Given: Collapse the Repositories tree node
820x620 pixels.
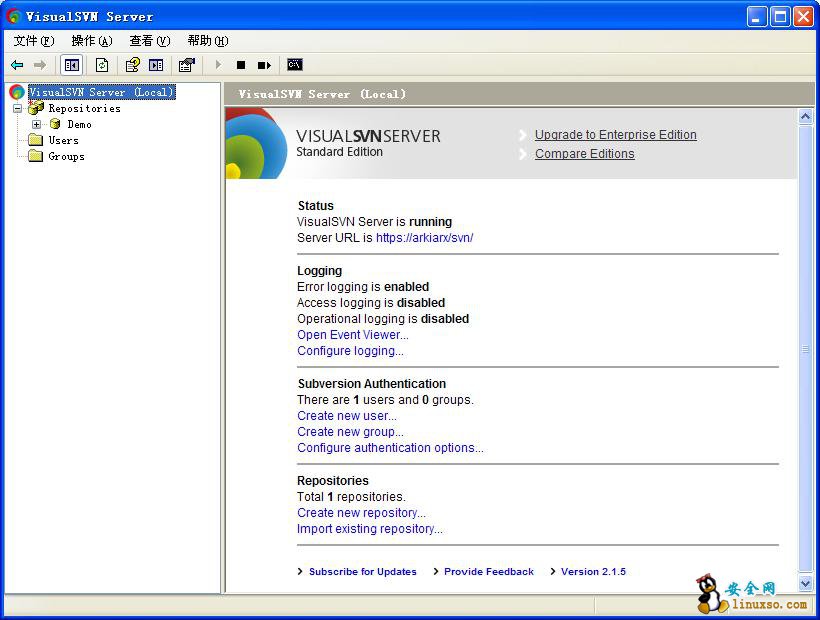Looking at the screenshot, I should pos(17,108).
